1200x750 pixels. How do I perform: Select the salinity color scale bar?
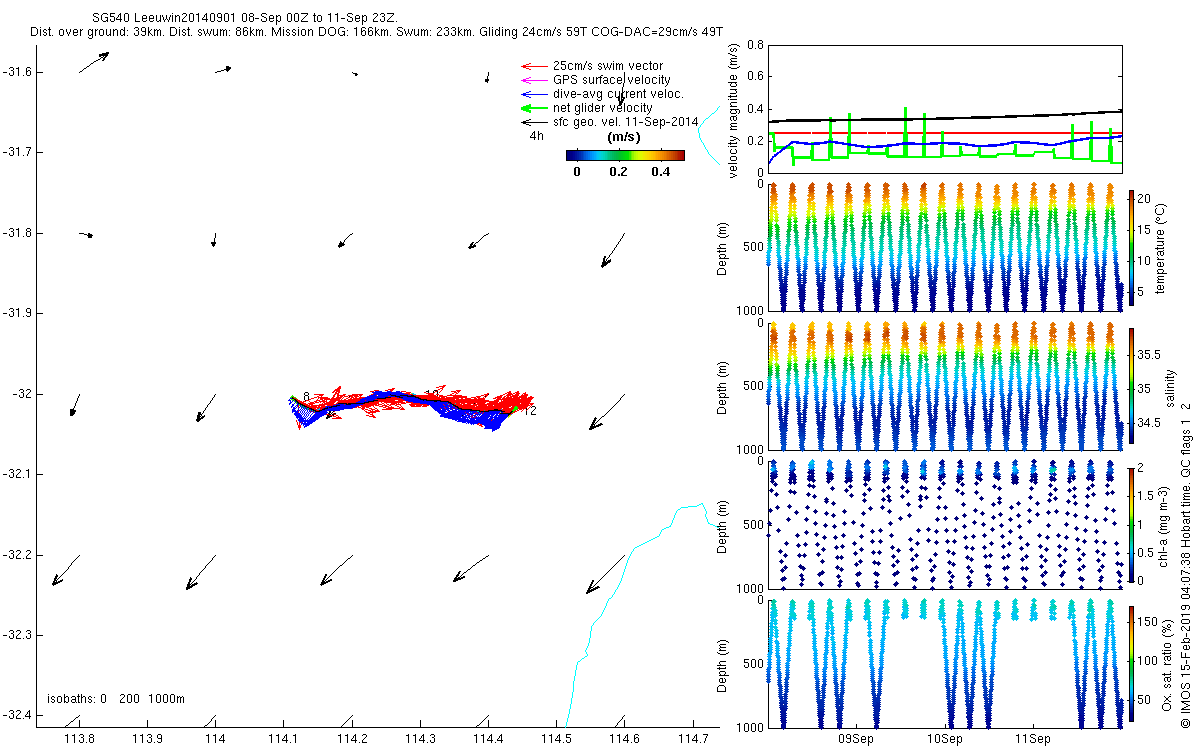pos(1131,386)
